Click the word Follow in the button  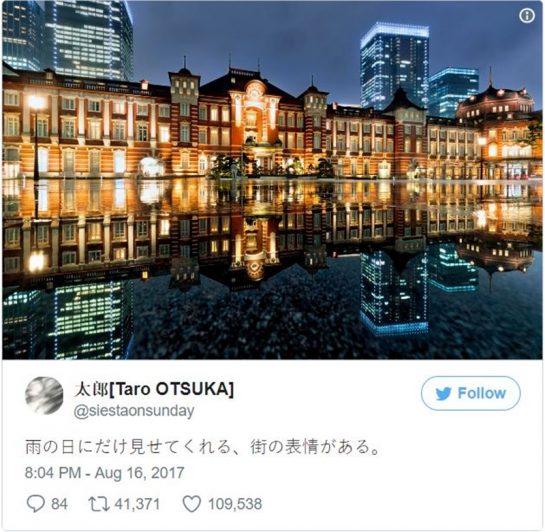point(481,393)
